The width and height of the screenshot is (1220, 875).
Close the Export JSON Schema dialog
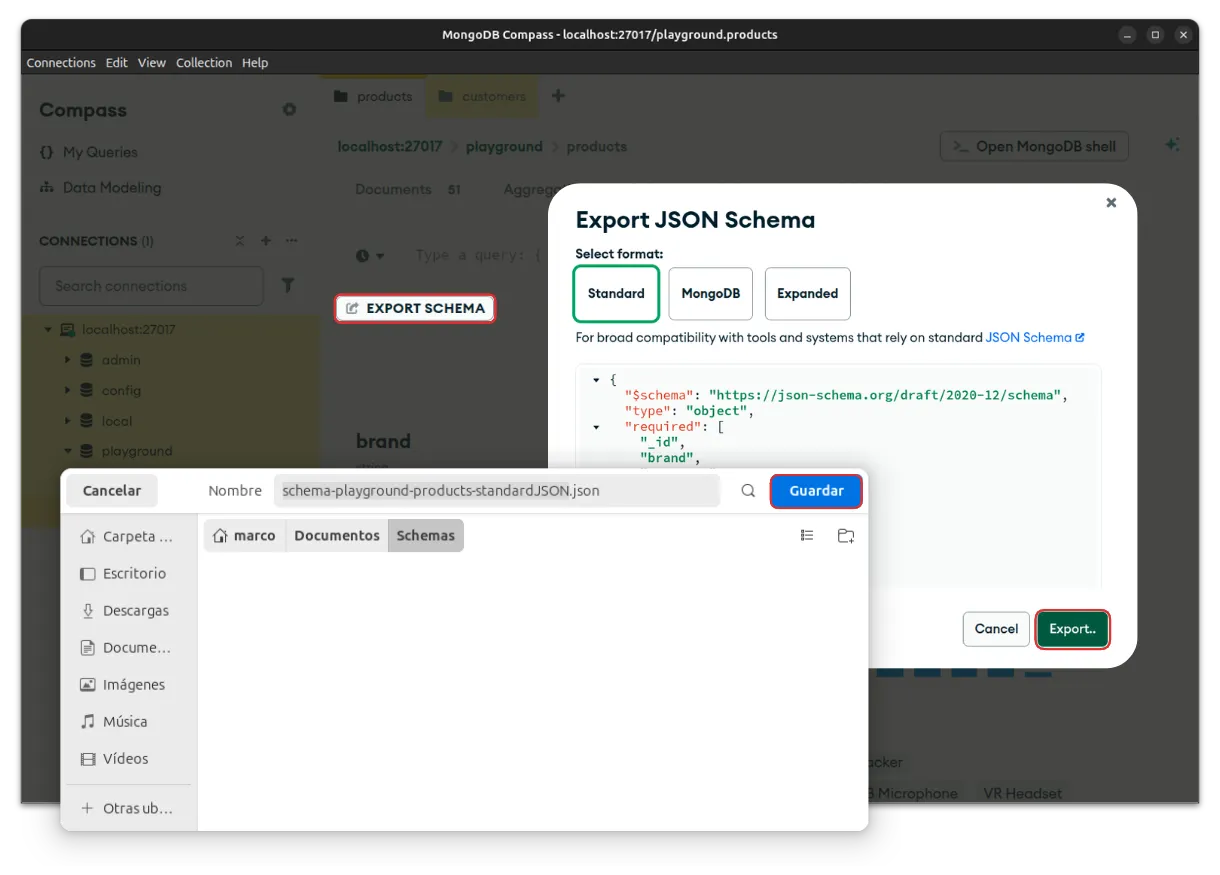tap(1110, 203)
